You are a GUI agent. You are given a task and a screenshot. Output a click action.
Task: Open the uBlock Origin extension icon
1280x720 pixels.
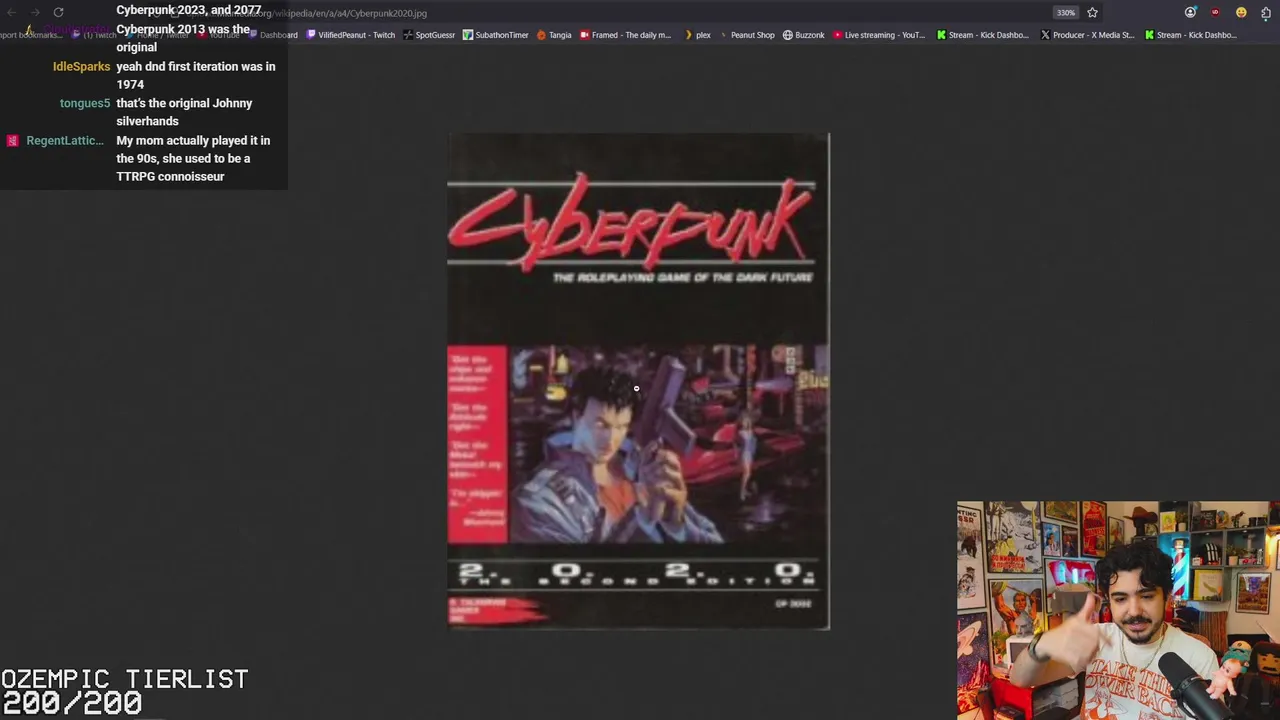point(1215,12)
